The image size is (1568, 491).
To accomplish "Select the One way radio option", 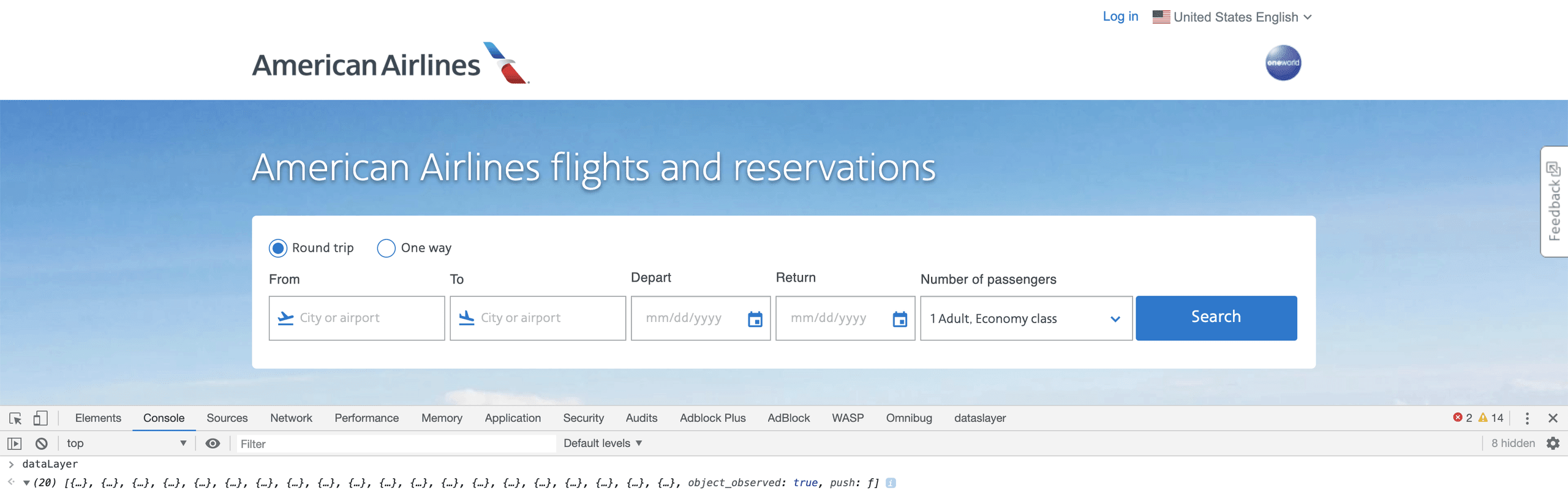I will 386,248.
